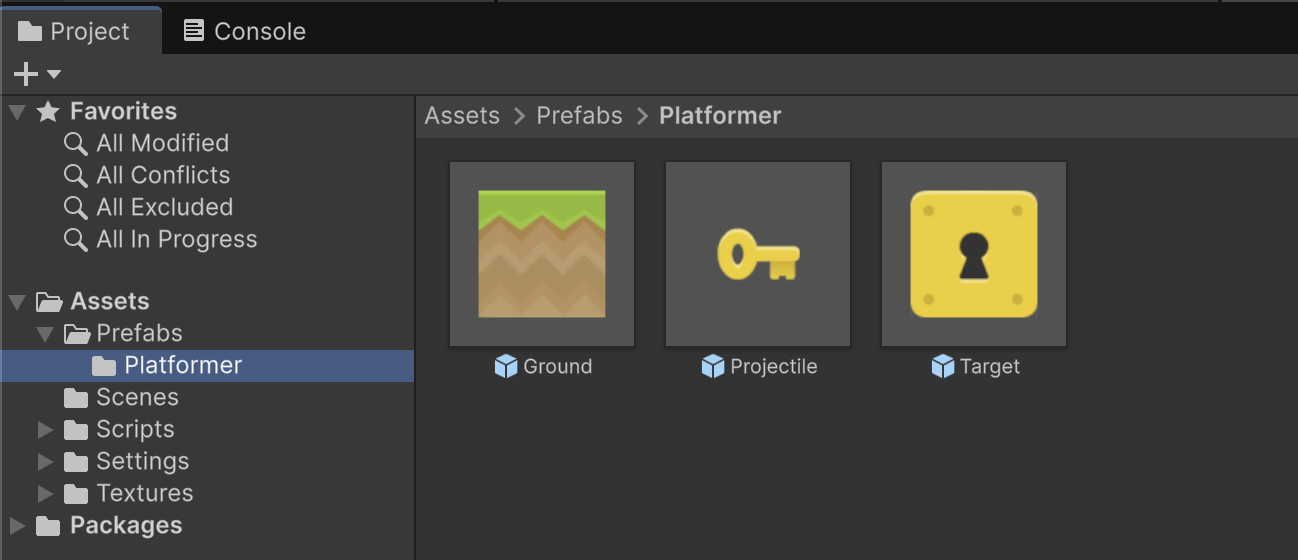Click the prefab cube icon beside Ground
Image resolution: width=1298 pixels, height=560 pixels.
coord(506,367)
